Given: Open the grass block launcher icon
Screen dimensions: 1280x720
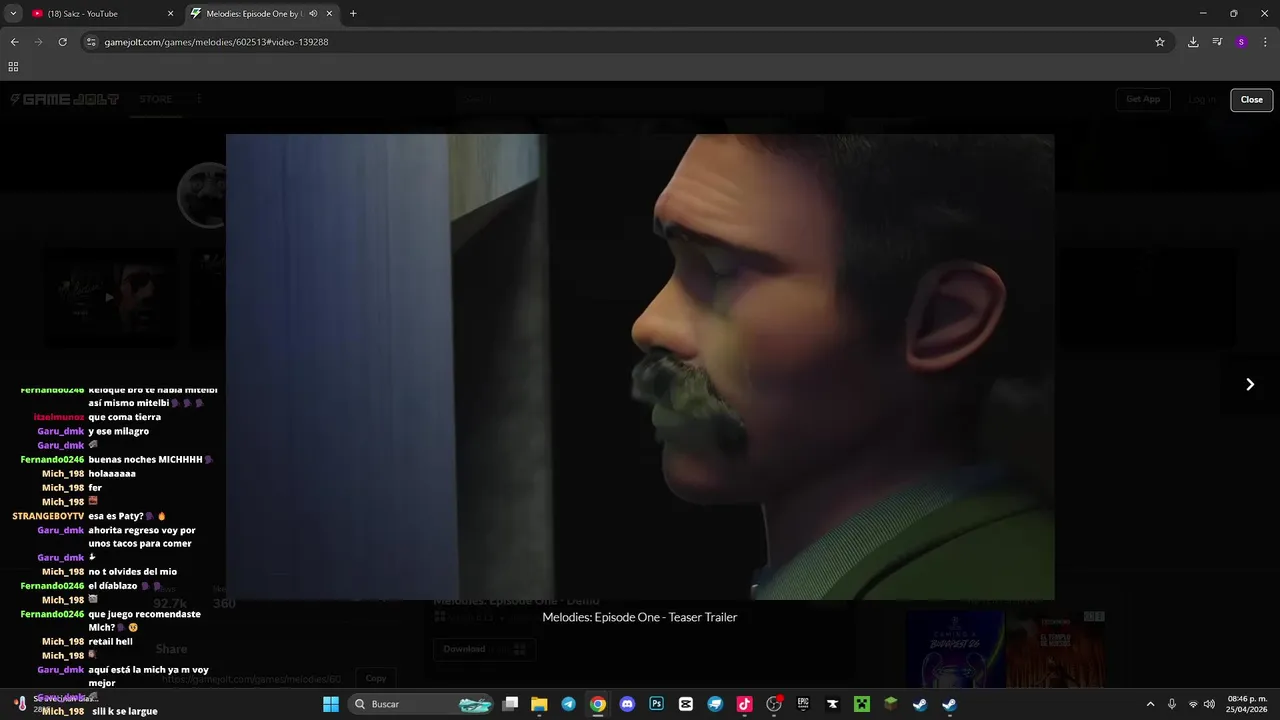Looking at the screenshot, I should tap(890, 704).
